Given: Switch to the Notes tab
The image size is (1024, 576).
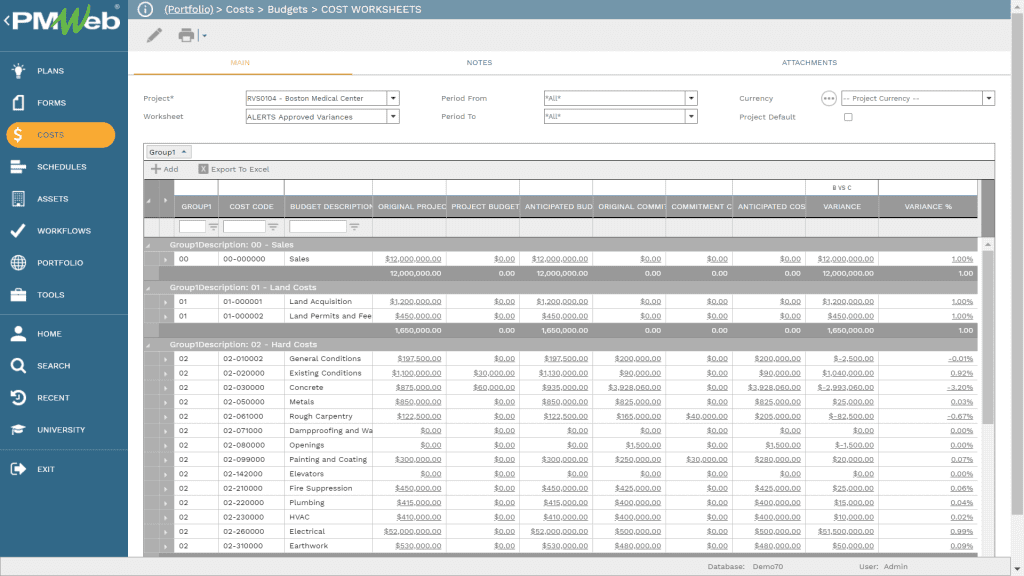Looking at the screenshot, I should pos(479,63).
